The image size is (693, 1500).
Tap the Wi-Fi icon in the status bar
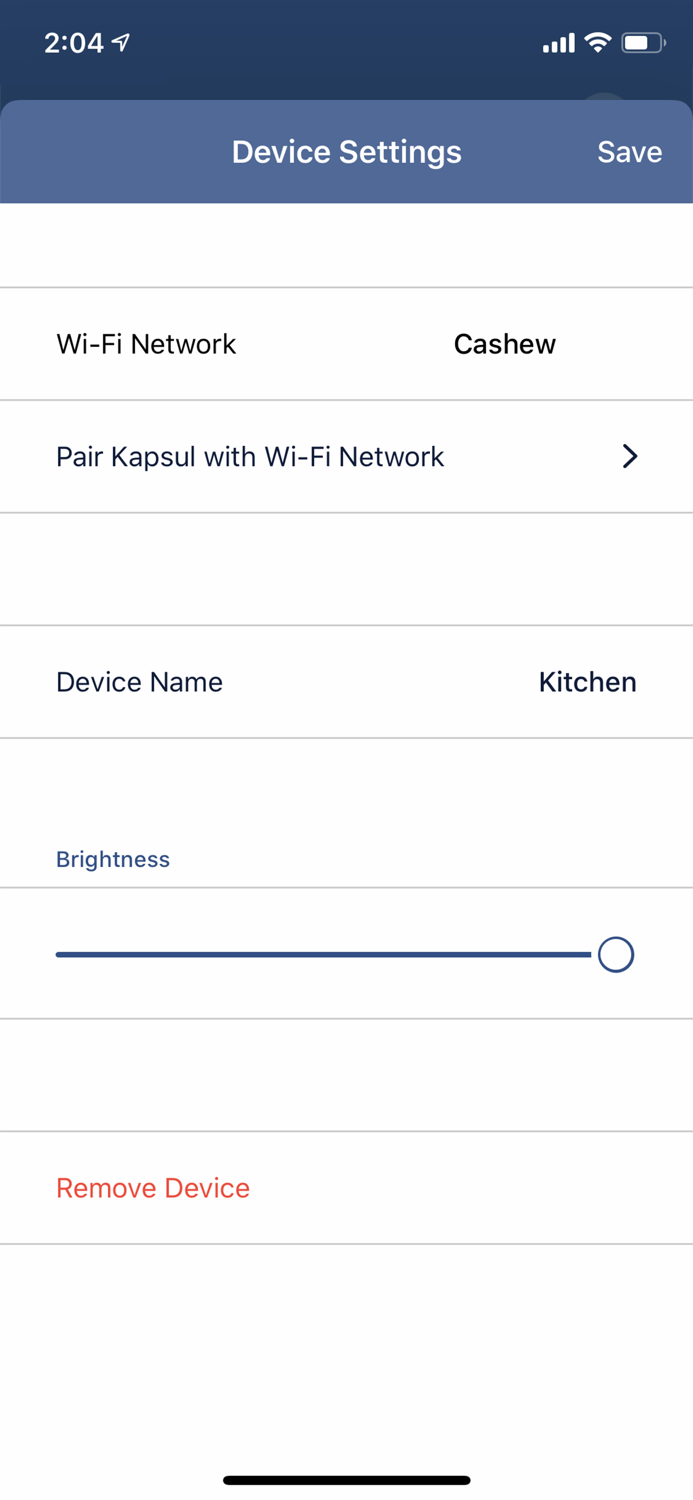click(598, 42)
